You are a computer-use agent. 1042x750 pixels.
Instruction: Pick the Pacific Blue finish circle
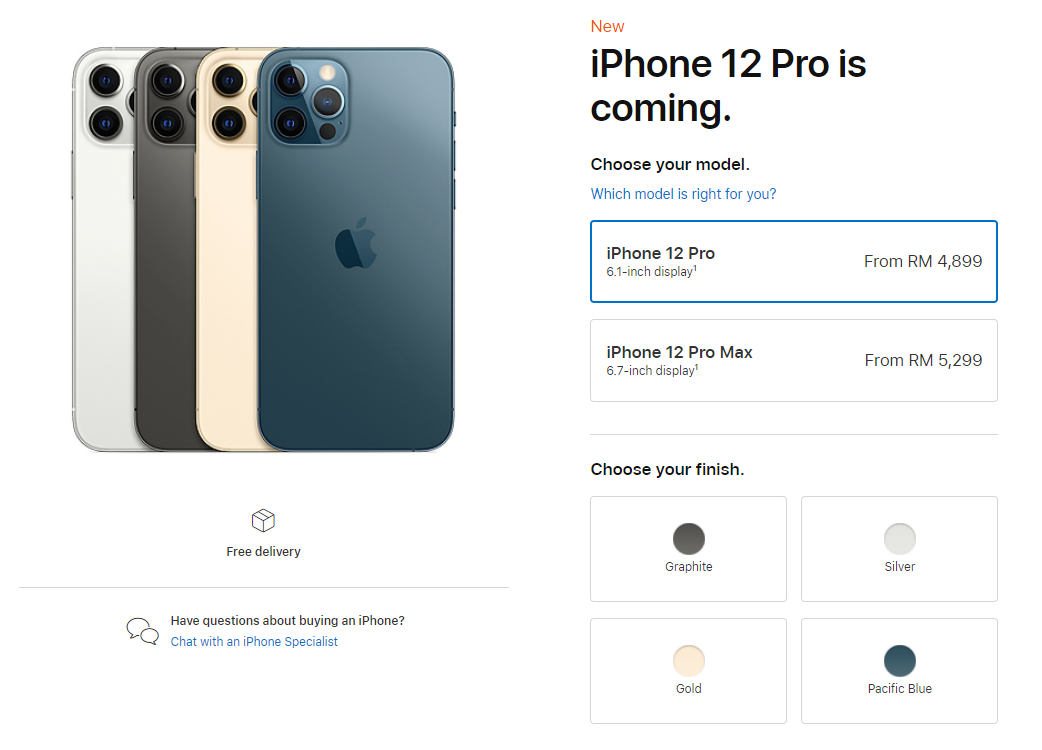pos(900,661)
